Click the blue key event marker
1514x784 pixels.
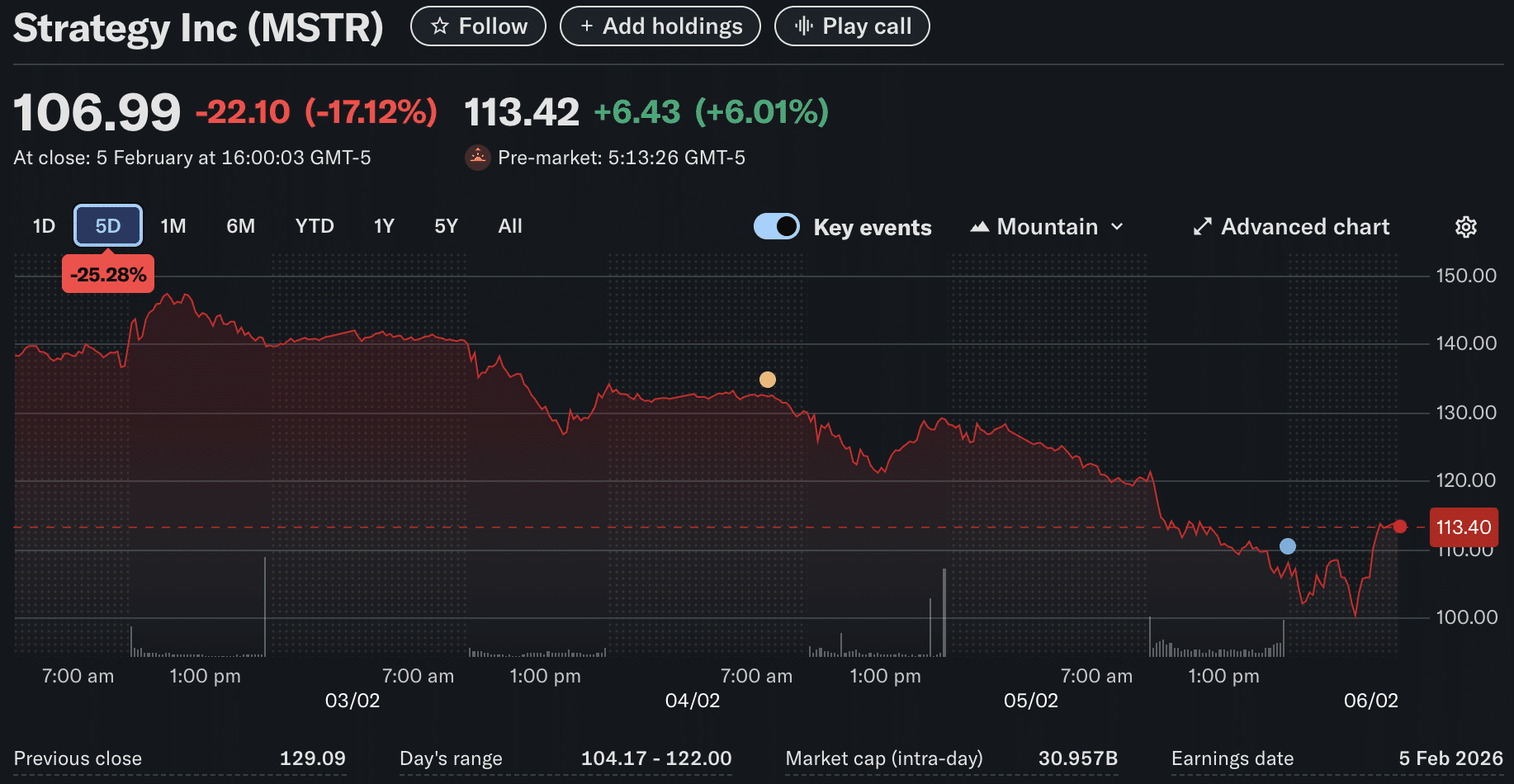click(x=1288, y=546)
